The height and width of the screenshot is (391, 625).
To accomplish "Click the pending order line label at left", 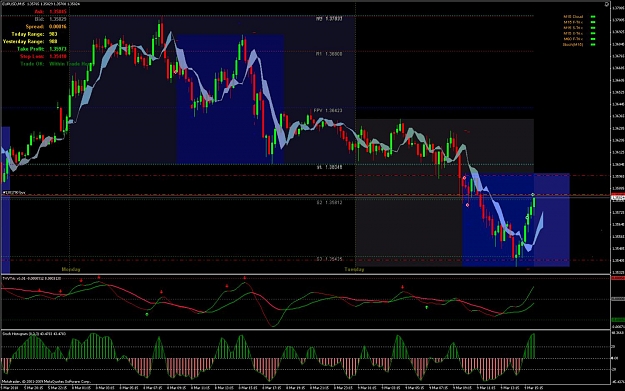I will [x=14, y=193].
